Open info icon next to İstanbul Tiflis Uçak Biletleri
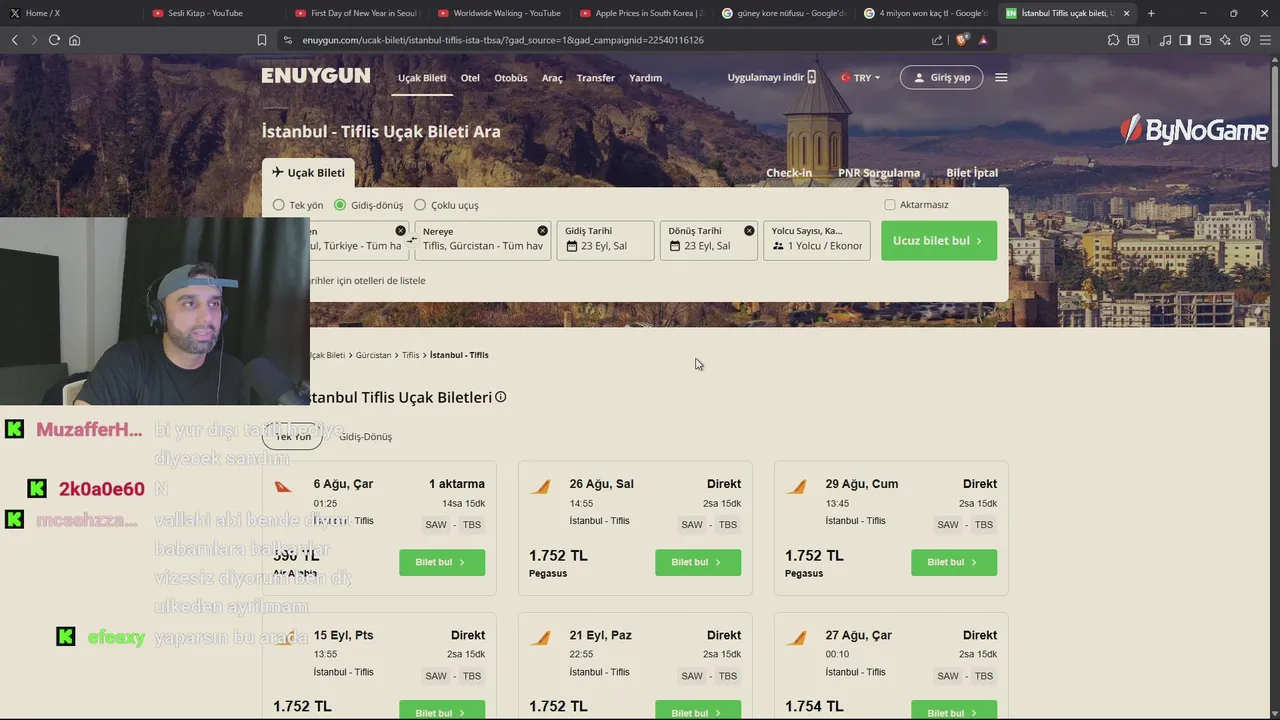 500,397
